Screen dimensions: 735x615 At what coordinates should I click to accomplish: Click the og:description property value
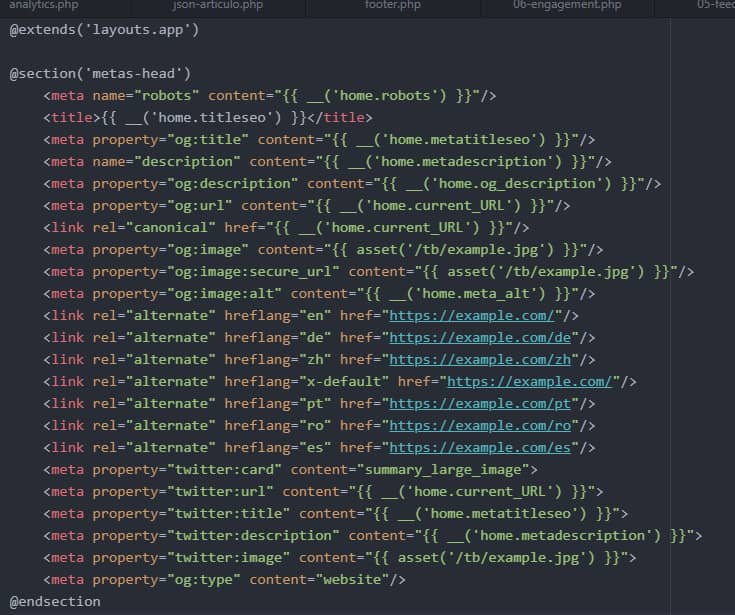tap(232, 184)
